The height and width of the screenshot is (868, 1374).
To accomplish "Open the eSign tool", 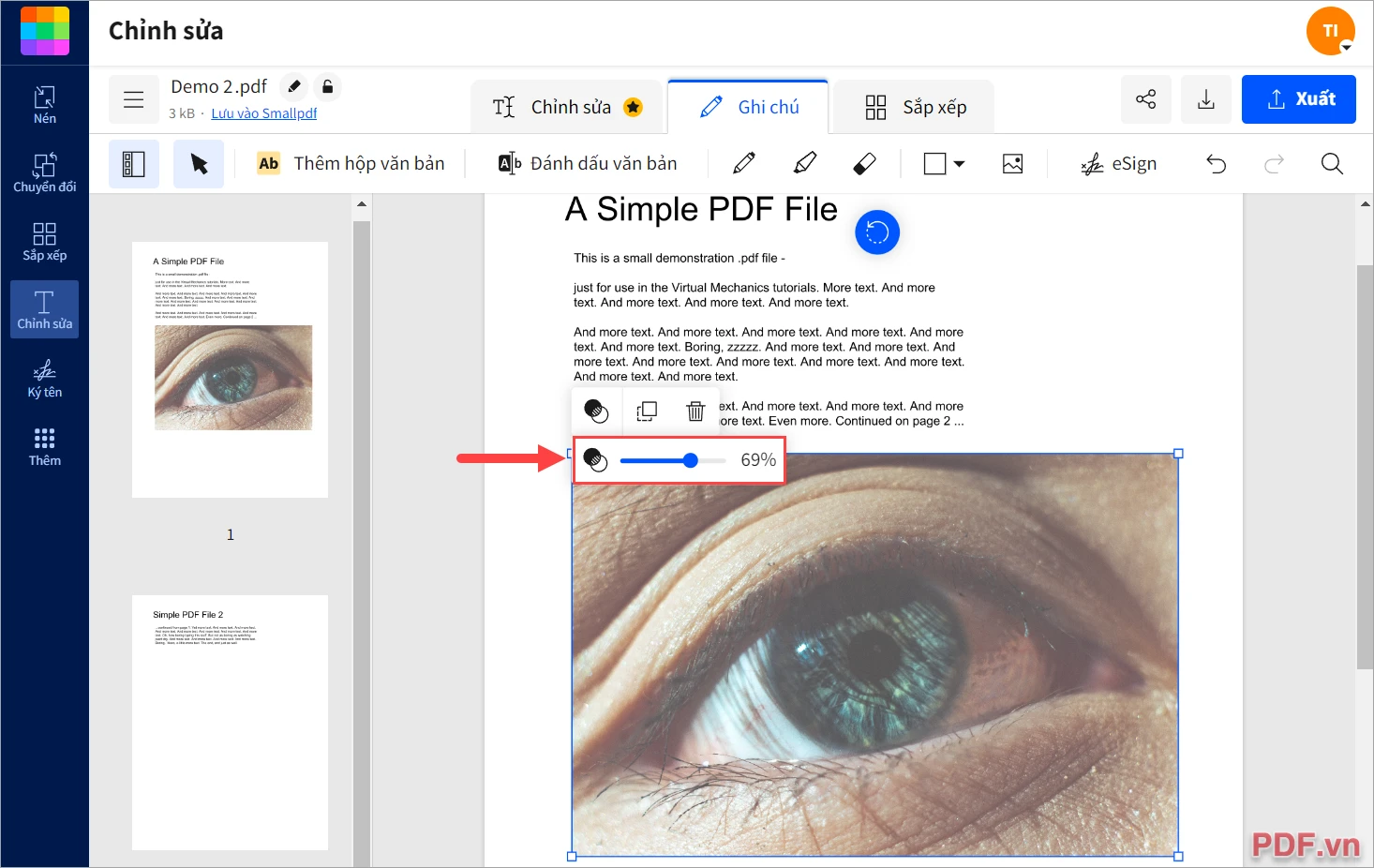I will pyautogui.click(x=1119, y=164).
